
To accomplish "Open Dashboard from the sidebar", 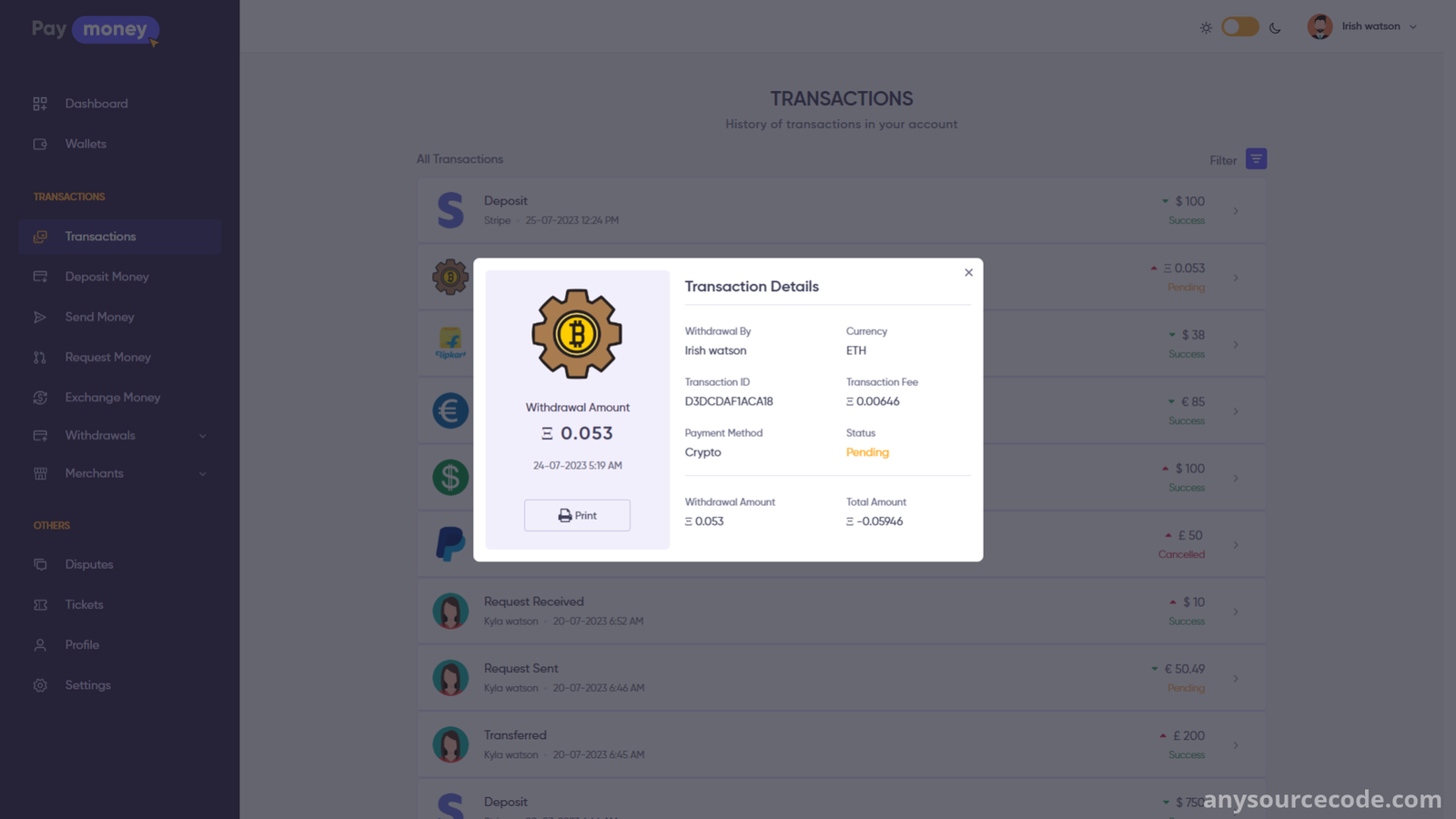I will tap(96, 104).
